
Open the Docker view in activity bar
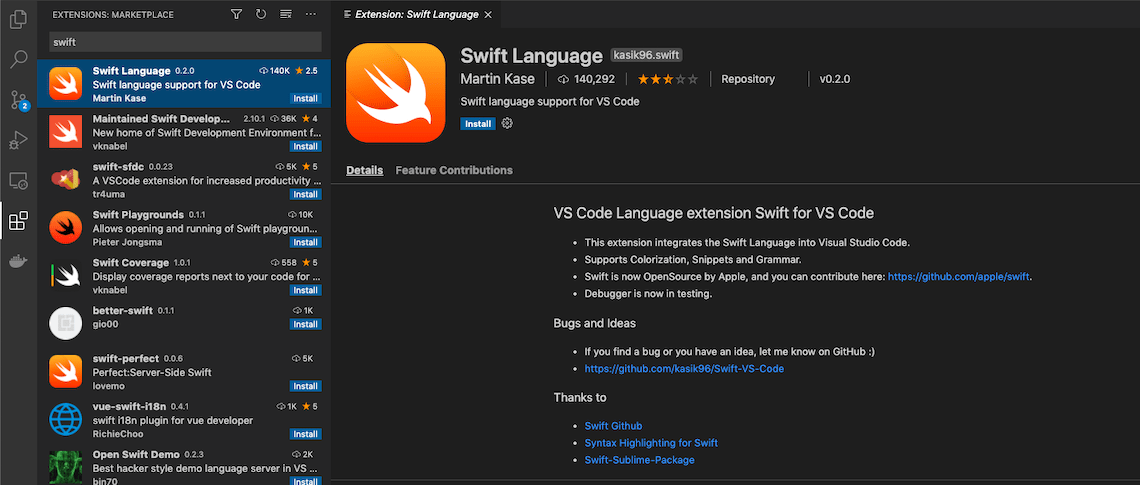[x=18, y=261]
